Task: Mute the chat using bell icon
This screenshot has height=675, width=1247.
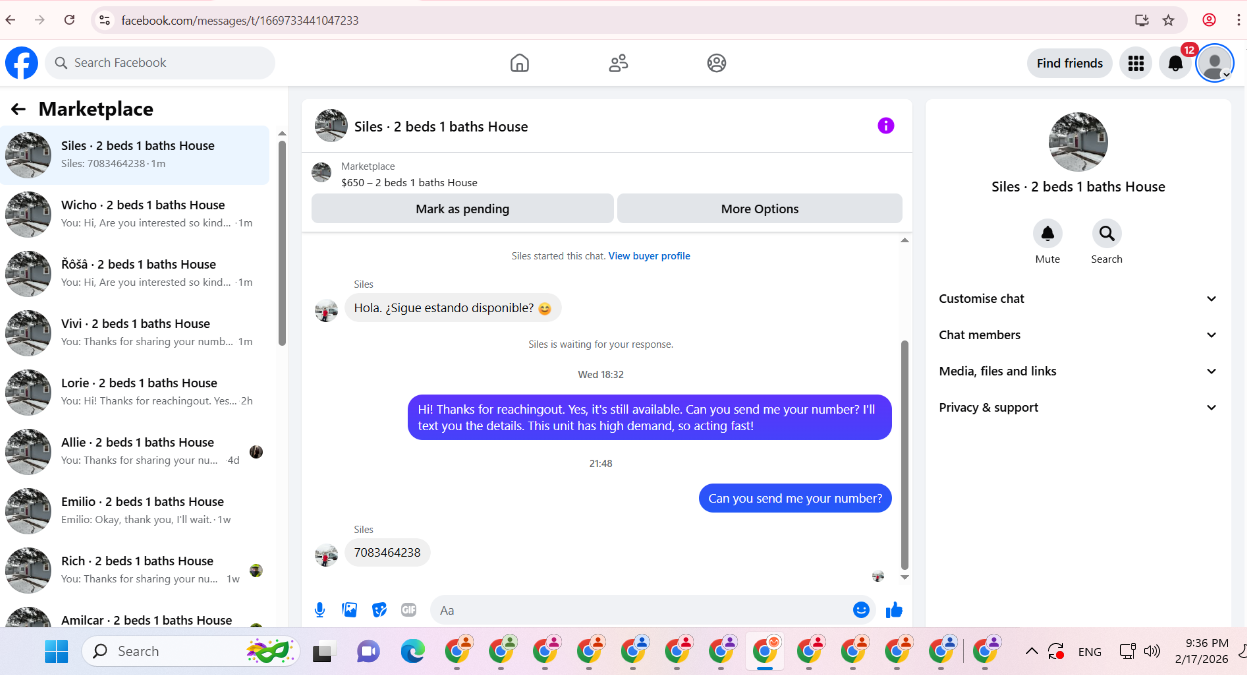Action: [1047, 233]
